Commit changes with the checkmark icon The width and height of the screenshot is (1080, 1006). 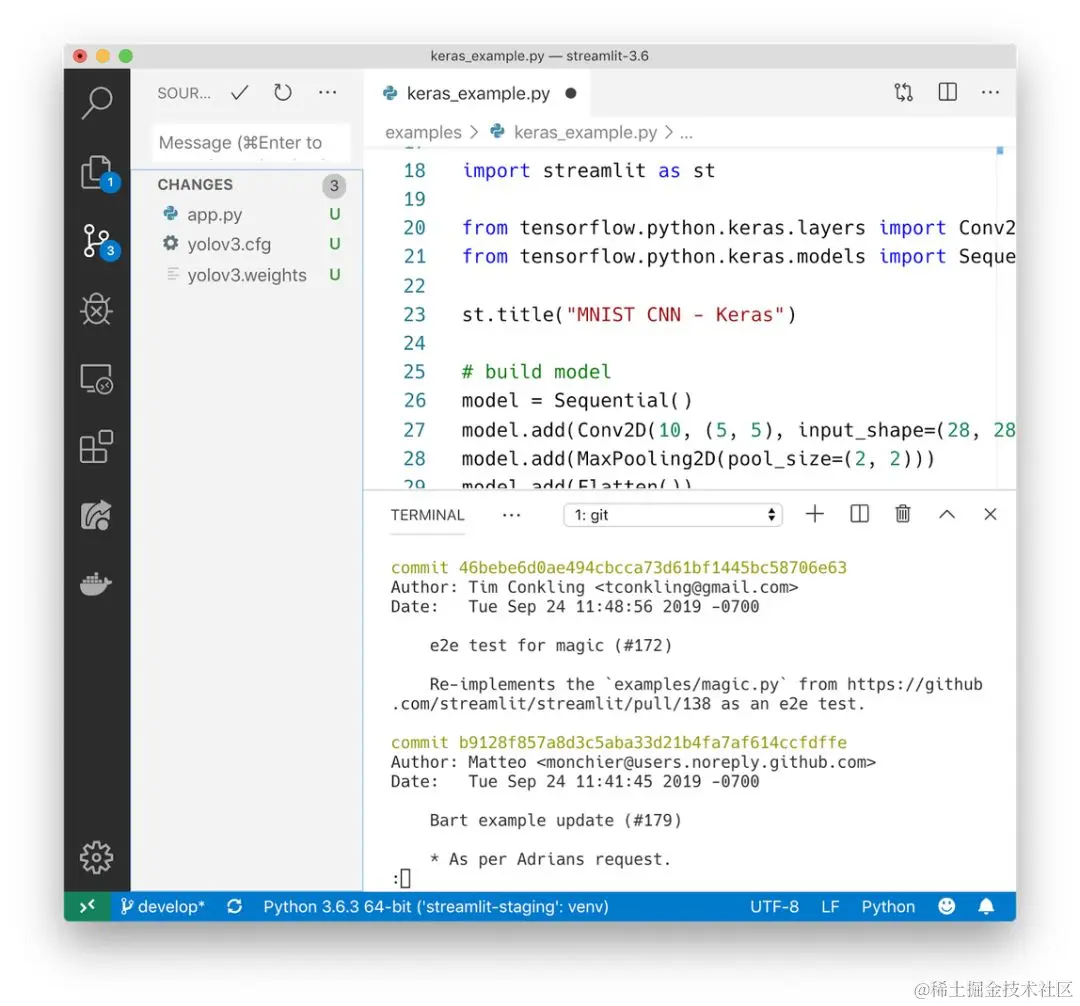coord(239,92)
